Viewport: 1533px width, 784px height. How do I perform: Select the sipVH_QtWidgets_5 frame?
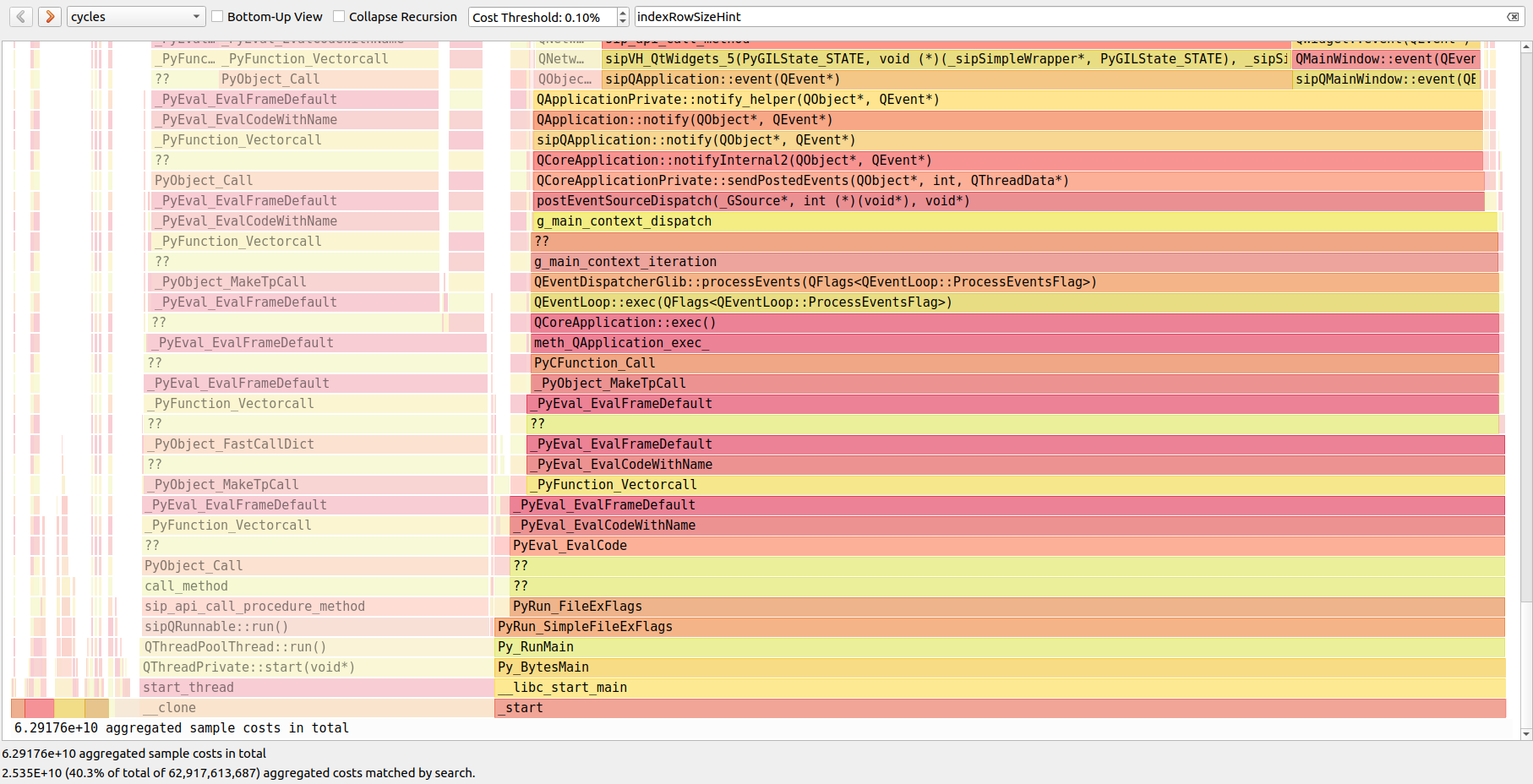coord(947,59)
